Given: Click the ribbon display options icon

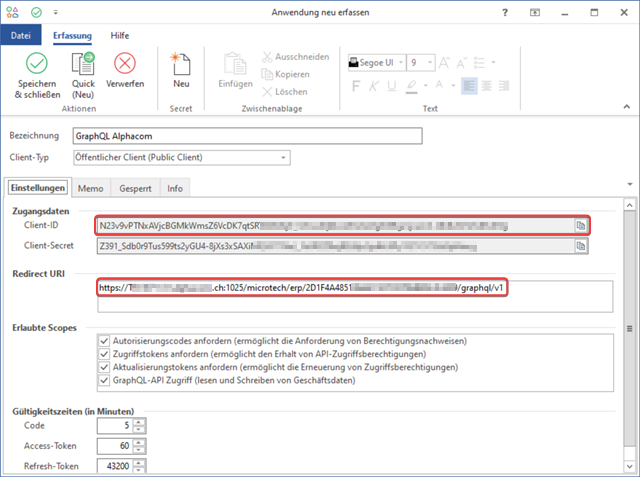Looking at the screenshot, I should click(x=535, y=13).
